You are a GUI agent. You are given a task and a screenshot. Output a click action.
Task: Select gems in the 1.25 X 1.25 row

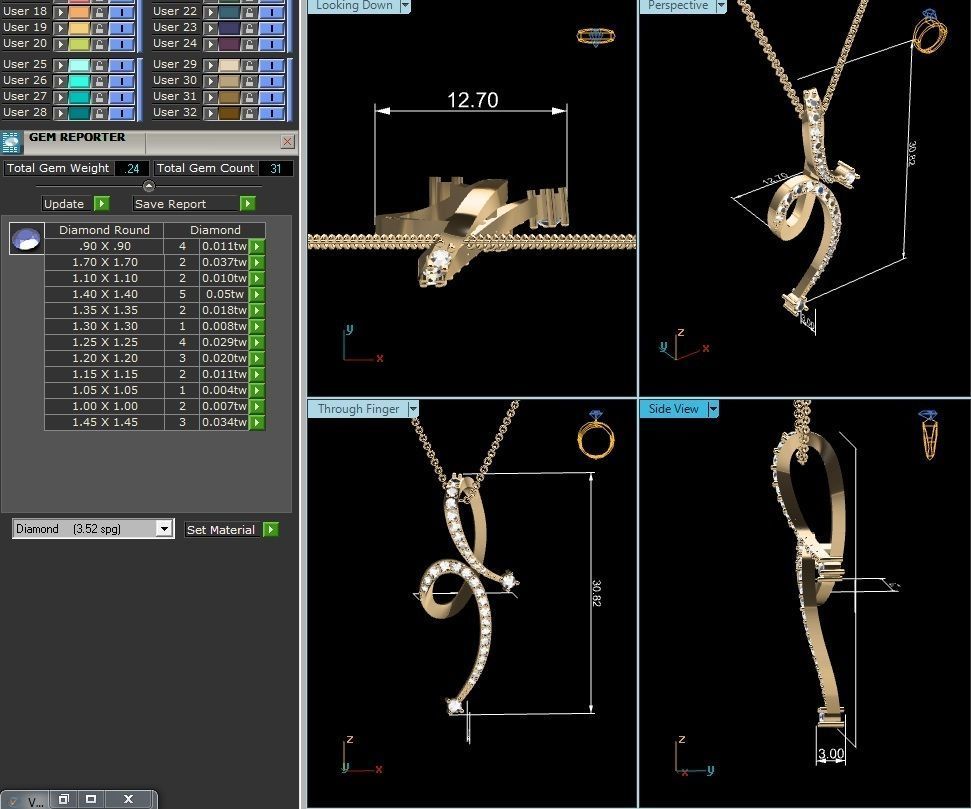click(257, 342)
